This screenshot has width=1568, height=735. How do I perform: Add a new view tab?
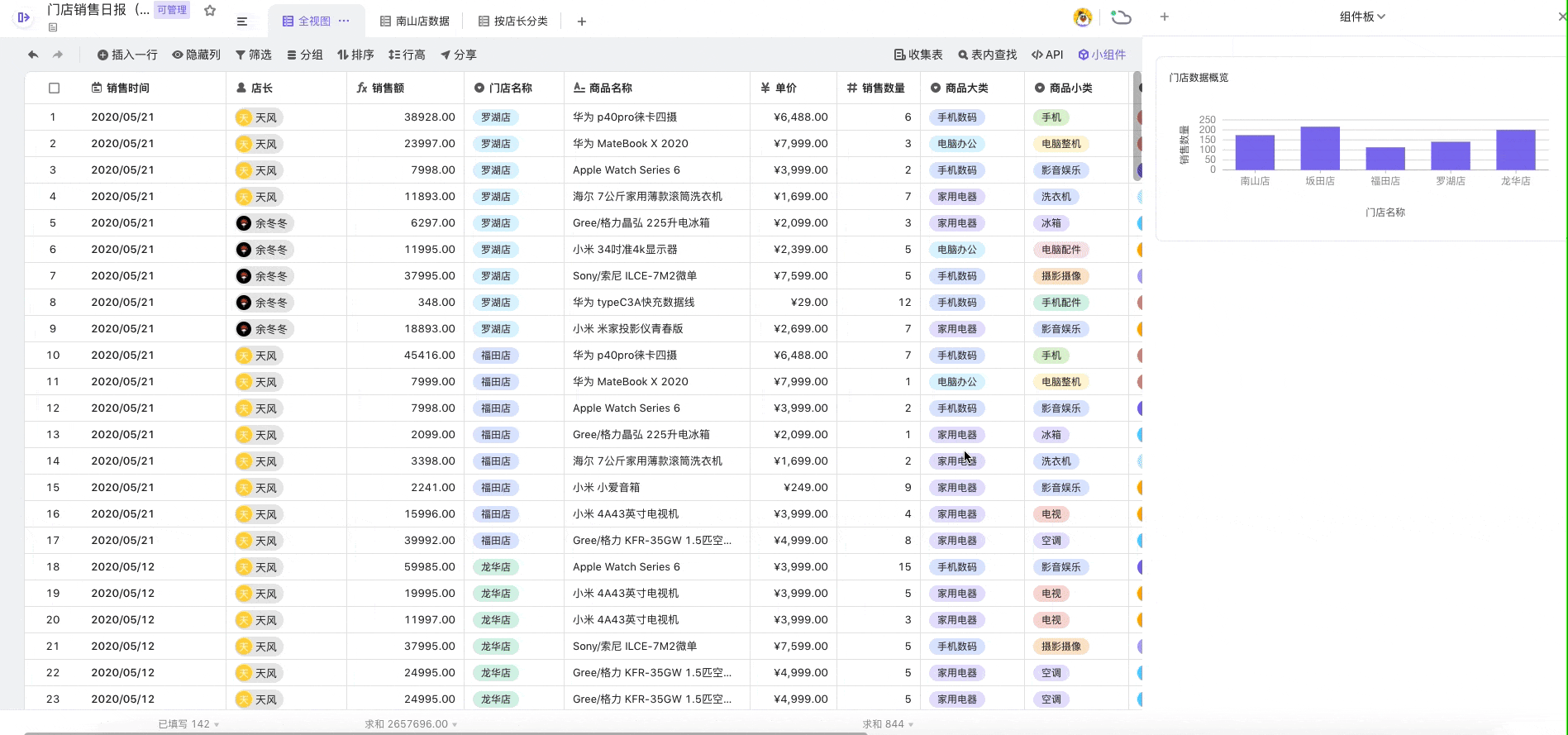coord(582,21)
